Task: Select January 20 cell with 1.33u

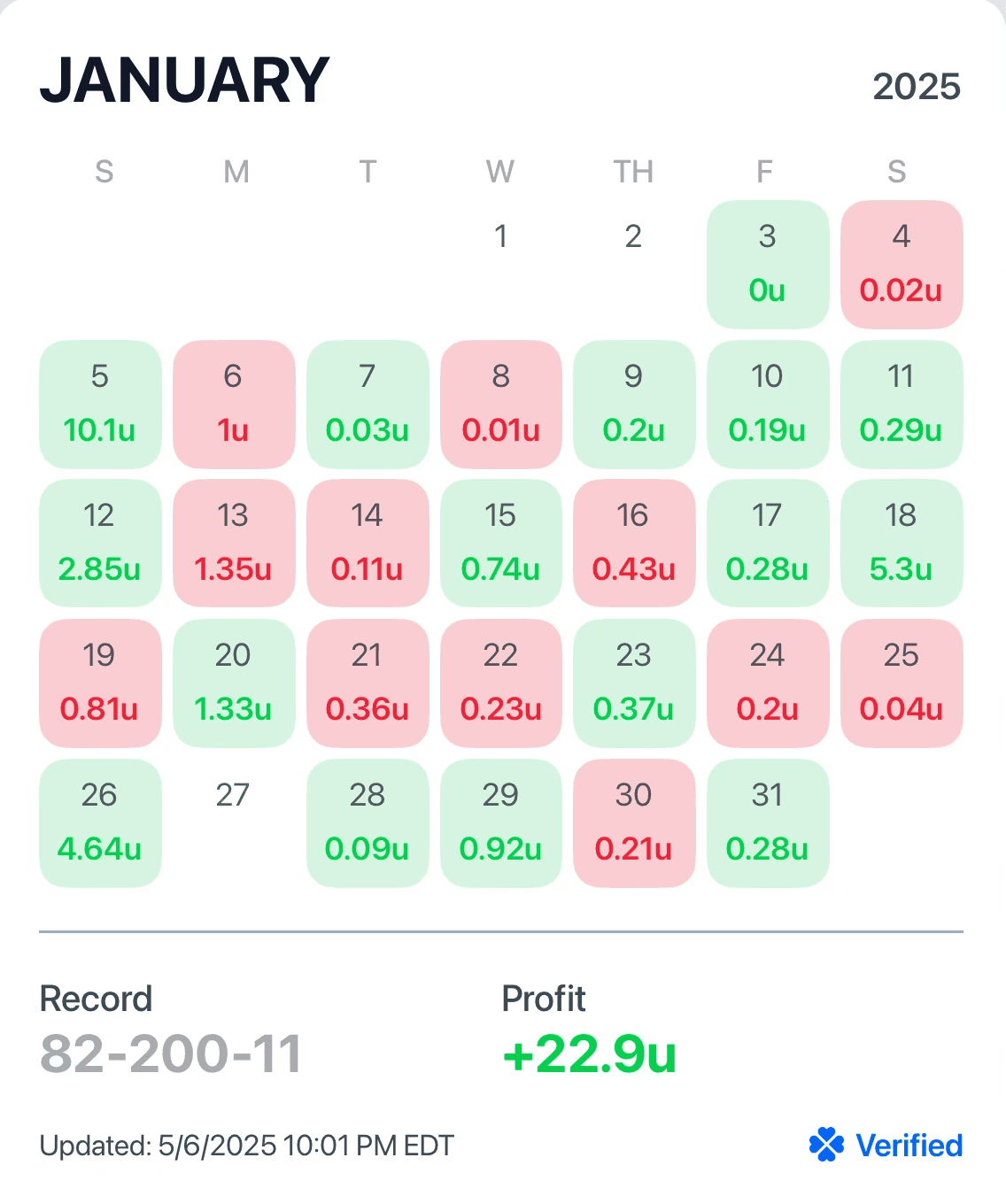Action: click(x=234, y=683)
